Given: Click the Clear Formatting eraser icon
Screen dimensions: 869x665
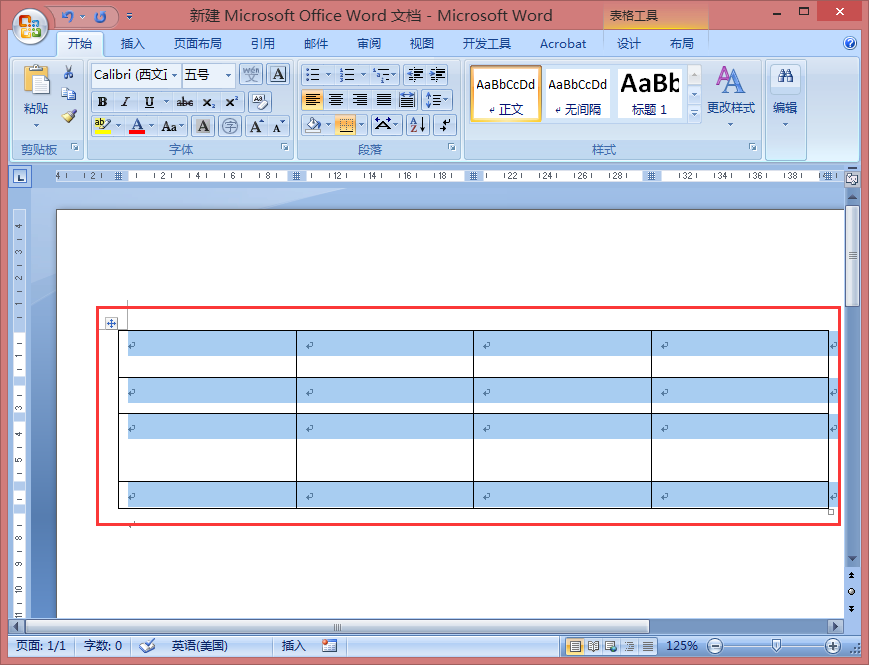Looking at the screenshot, I should tap(259, 102).
